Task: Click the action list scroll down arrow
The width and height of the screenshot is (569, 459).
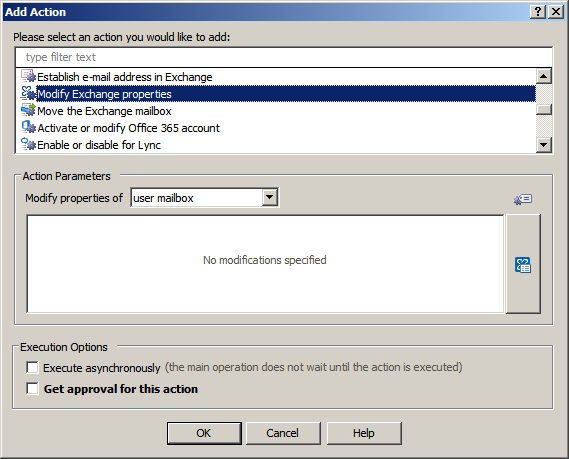Action: 544,145
